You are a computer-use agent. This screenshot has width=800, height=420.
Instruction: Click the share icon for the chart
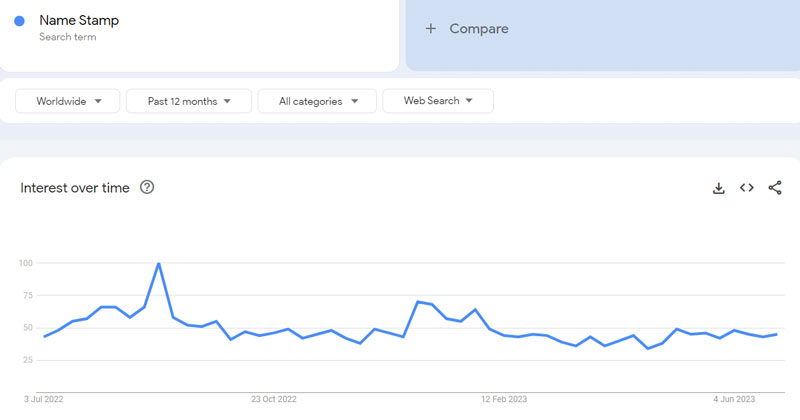[x=775, y=188]
